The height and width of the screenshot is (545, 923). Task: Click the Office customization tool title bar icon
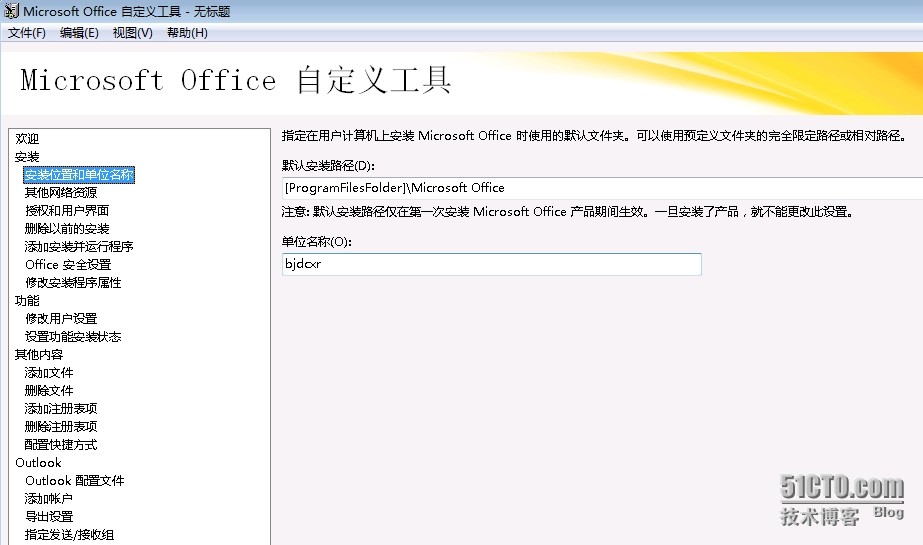click(x=11, y=11)
